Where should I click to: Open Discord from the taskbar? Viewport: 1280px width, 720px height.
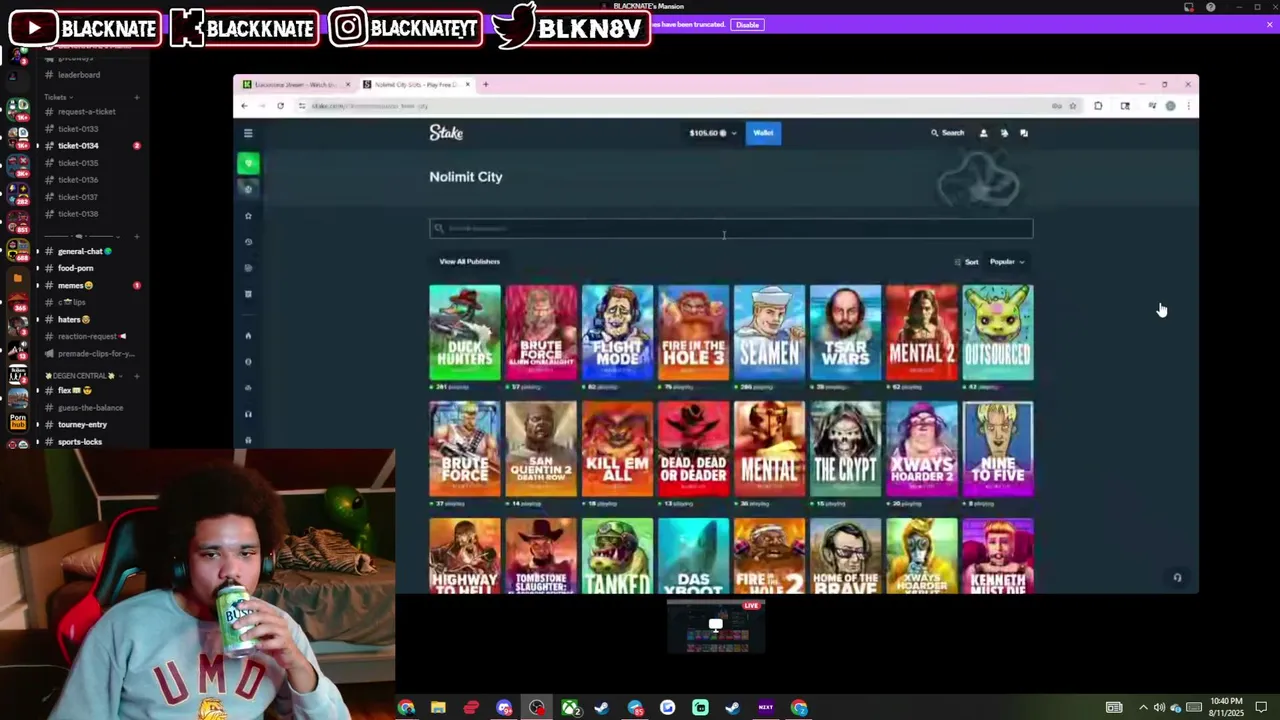coord(504,708)
